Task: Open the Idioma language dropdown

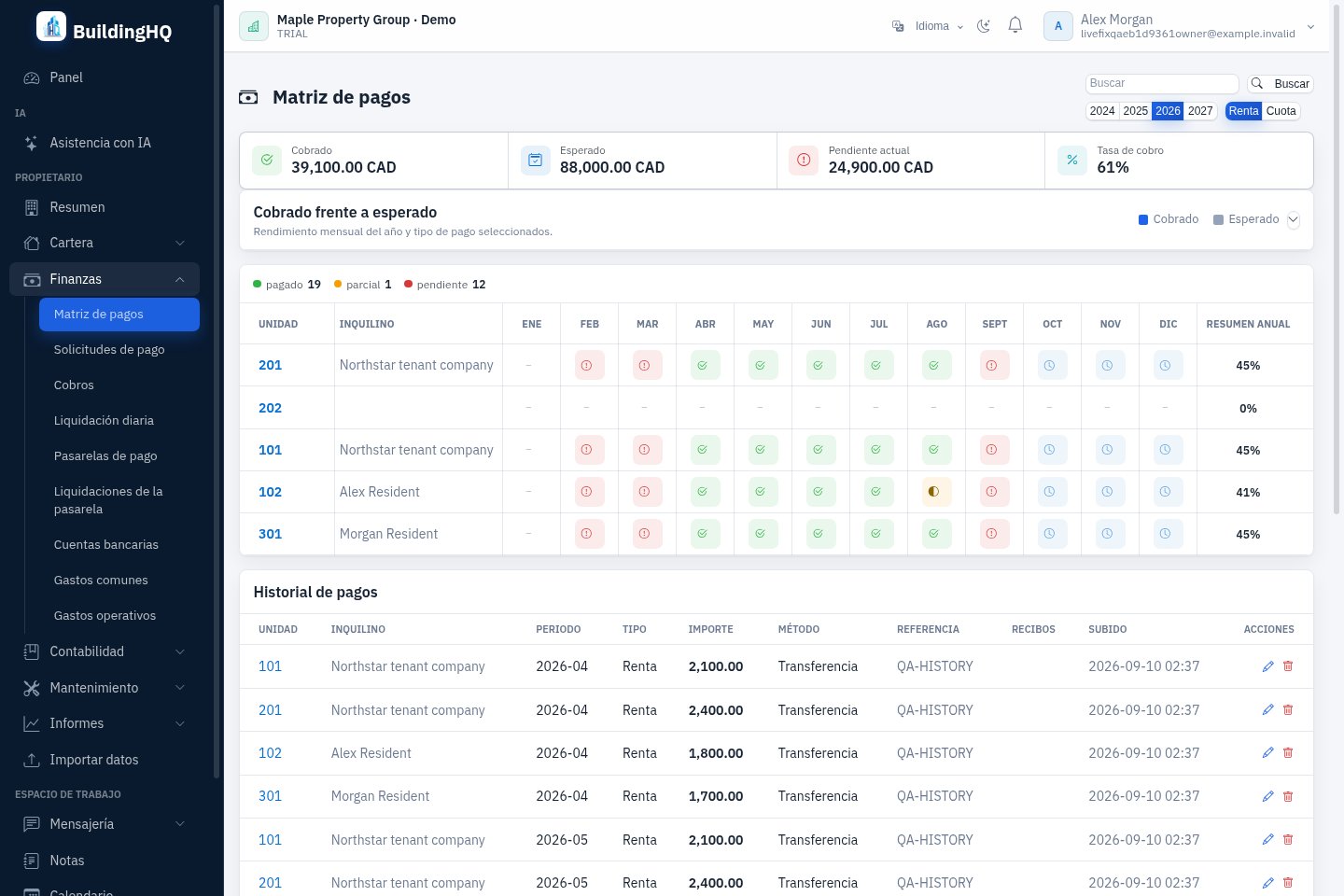Action: click(x=928, y=26)
